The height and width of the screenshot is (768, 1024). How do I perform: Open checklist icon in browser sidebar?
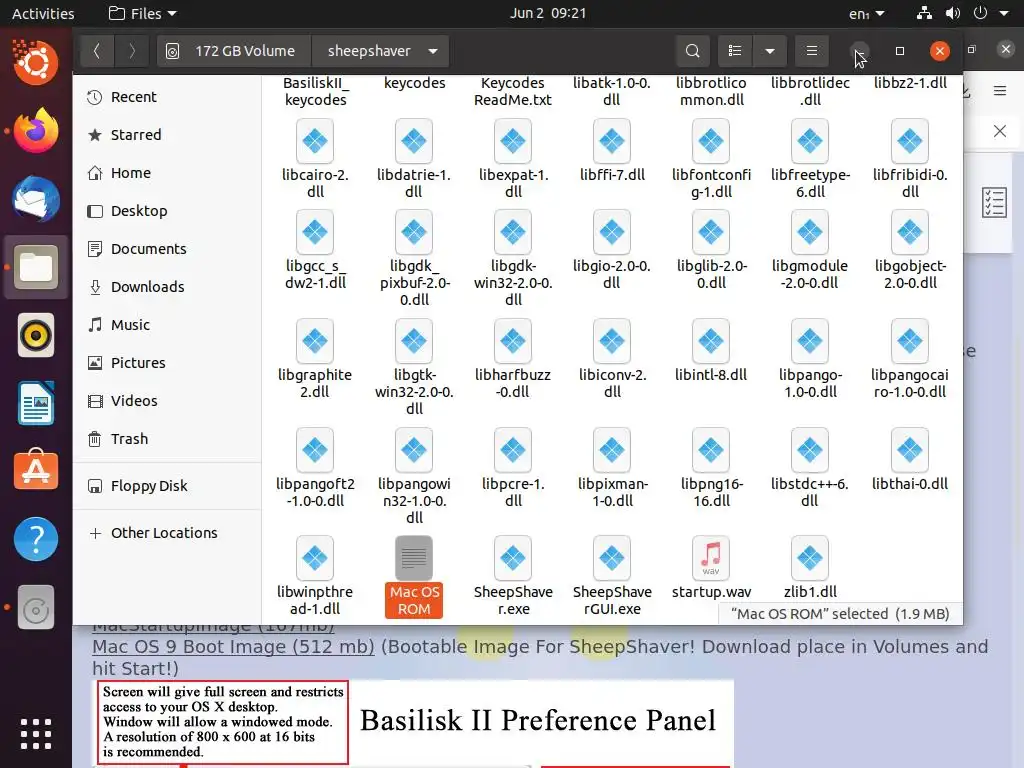[994, 202]
